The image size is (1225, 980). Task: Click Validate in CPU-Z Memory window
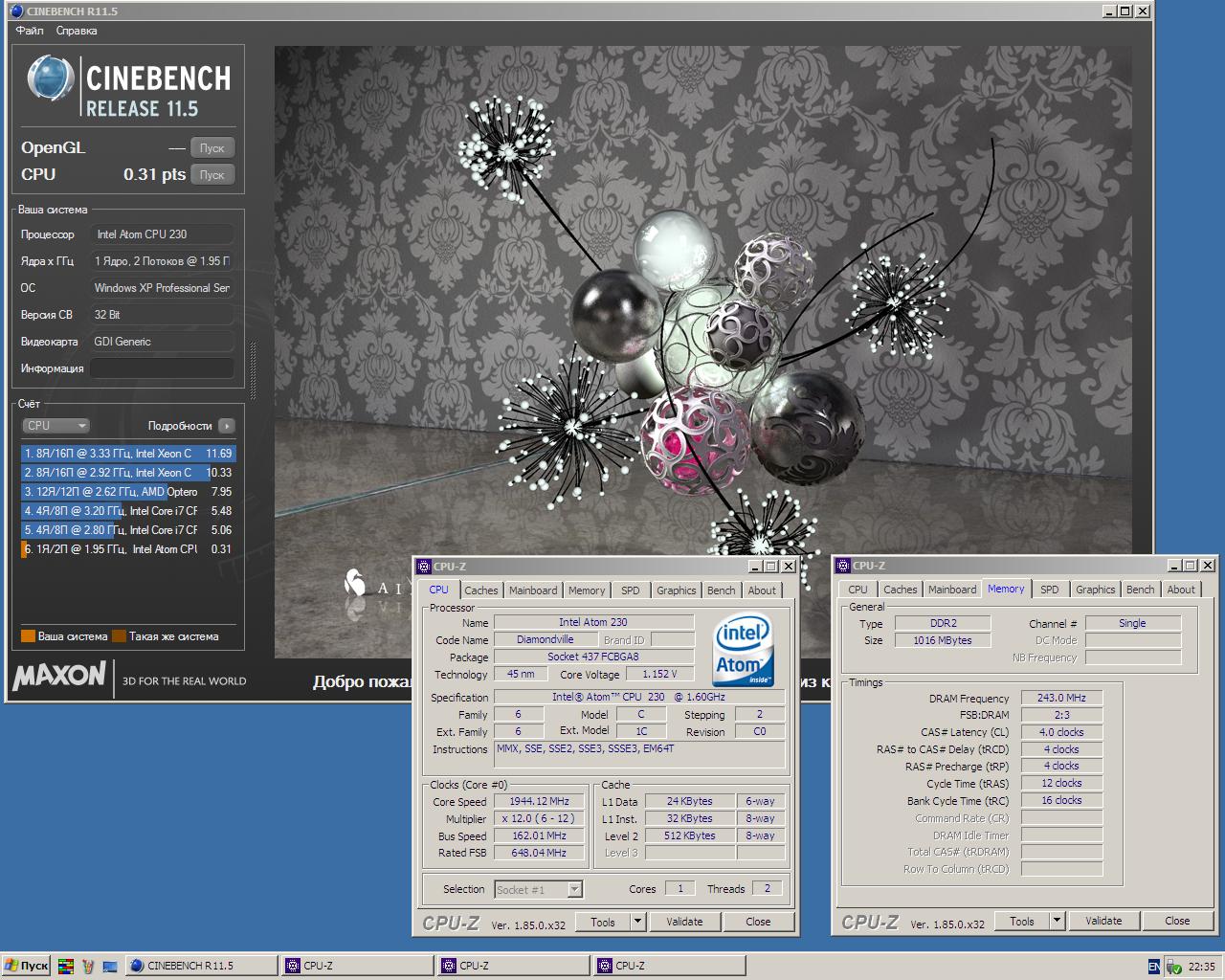pos(1103,921)
